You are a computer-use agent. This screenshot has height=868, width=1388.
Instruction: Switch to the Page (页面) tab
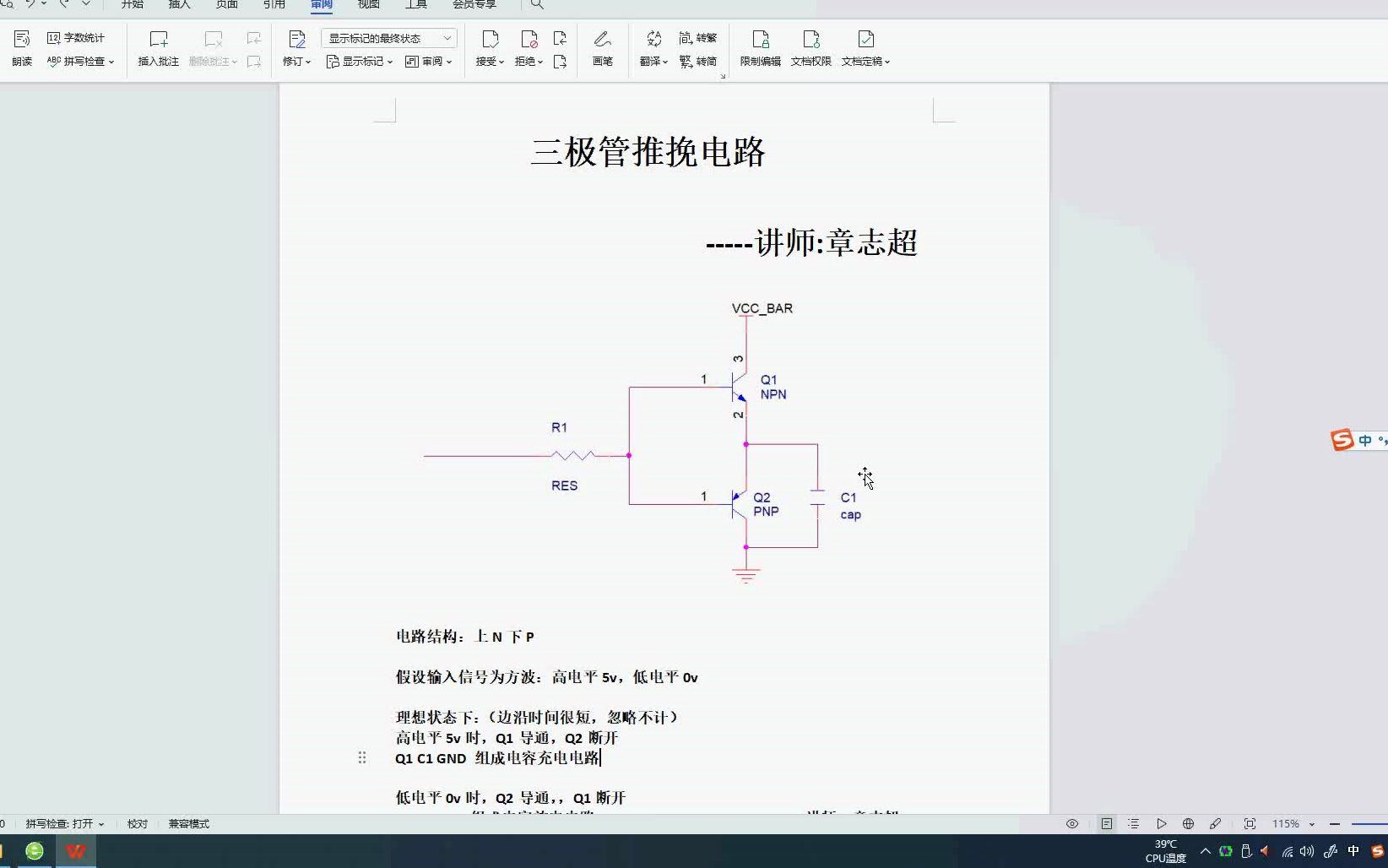(227, 4)
